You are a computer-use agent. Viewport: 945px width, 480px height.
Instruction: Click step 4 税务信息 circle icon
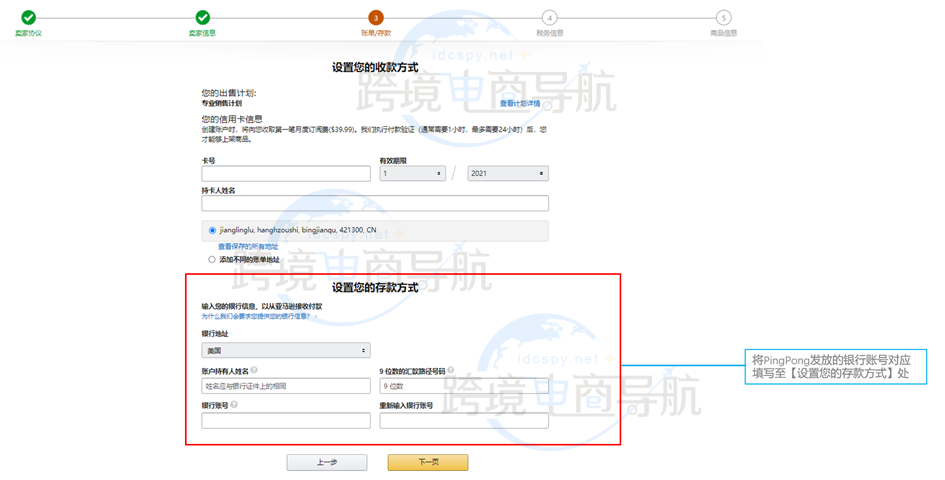[x=550, y=17]
